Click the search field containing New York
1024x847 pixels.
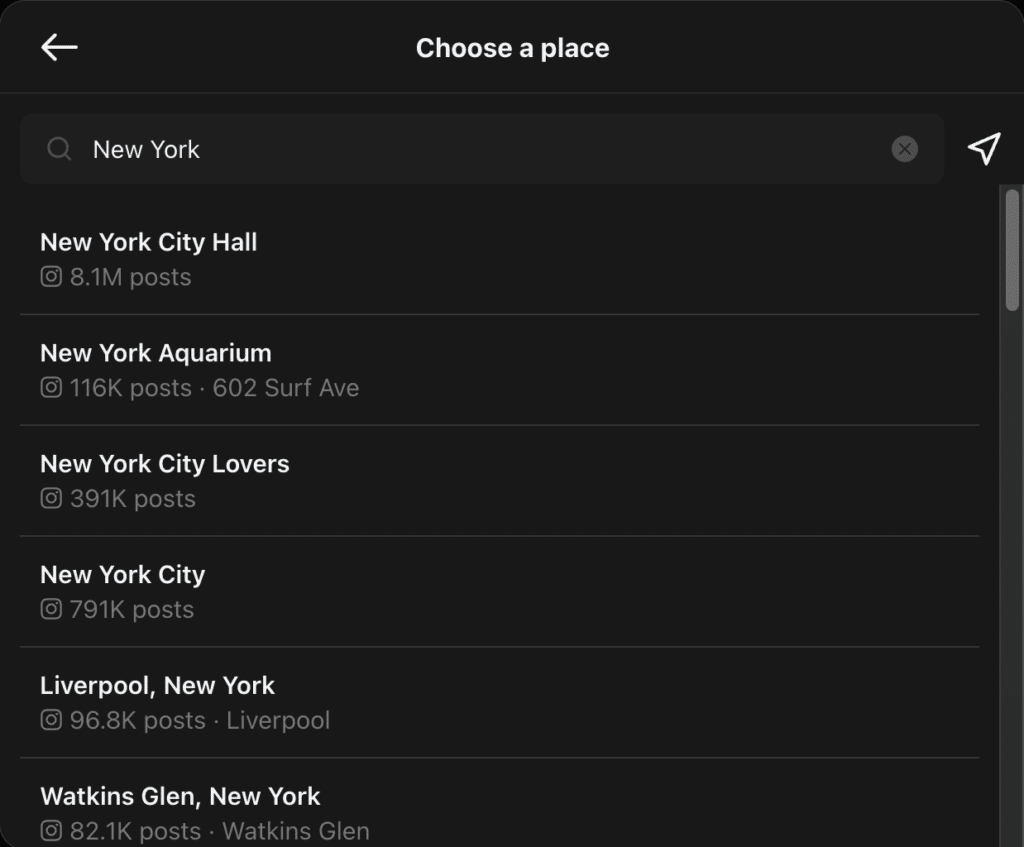(x=482, y=149)
